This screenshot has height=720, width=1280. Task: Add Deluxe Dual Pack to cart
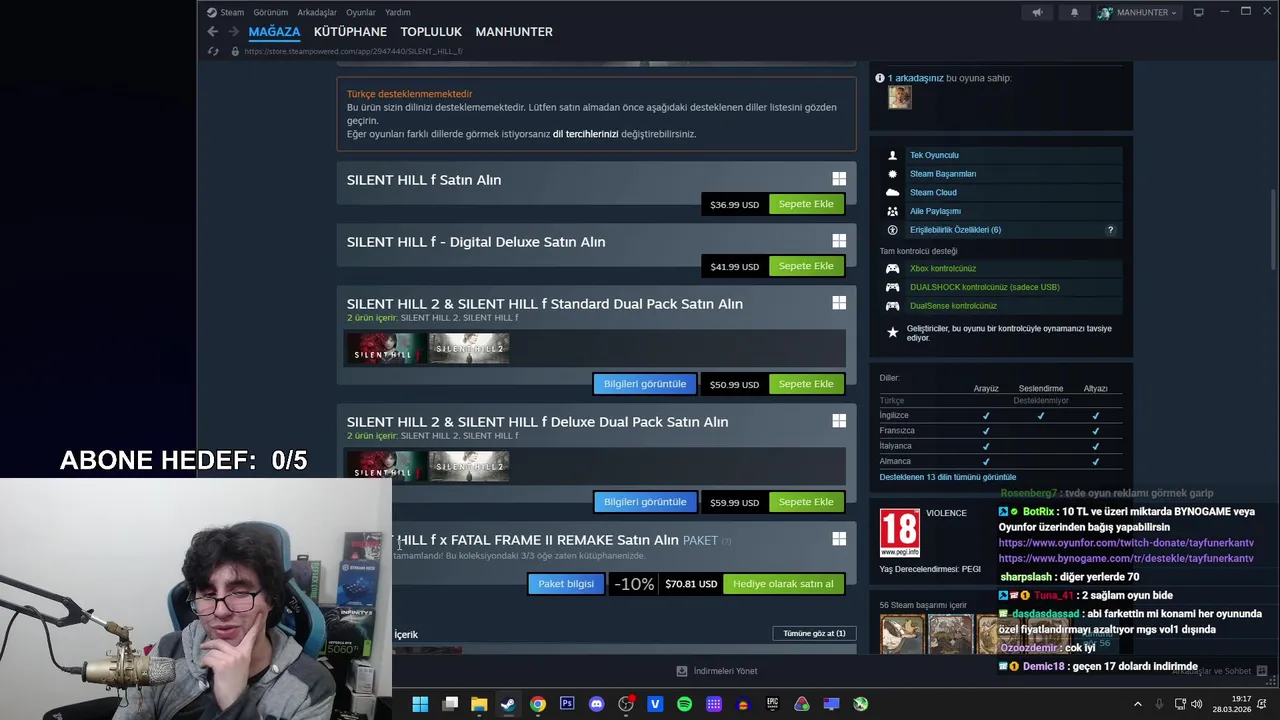click(806, 502)
